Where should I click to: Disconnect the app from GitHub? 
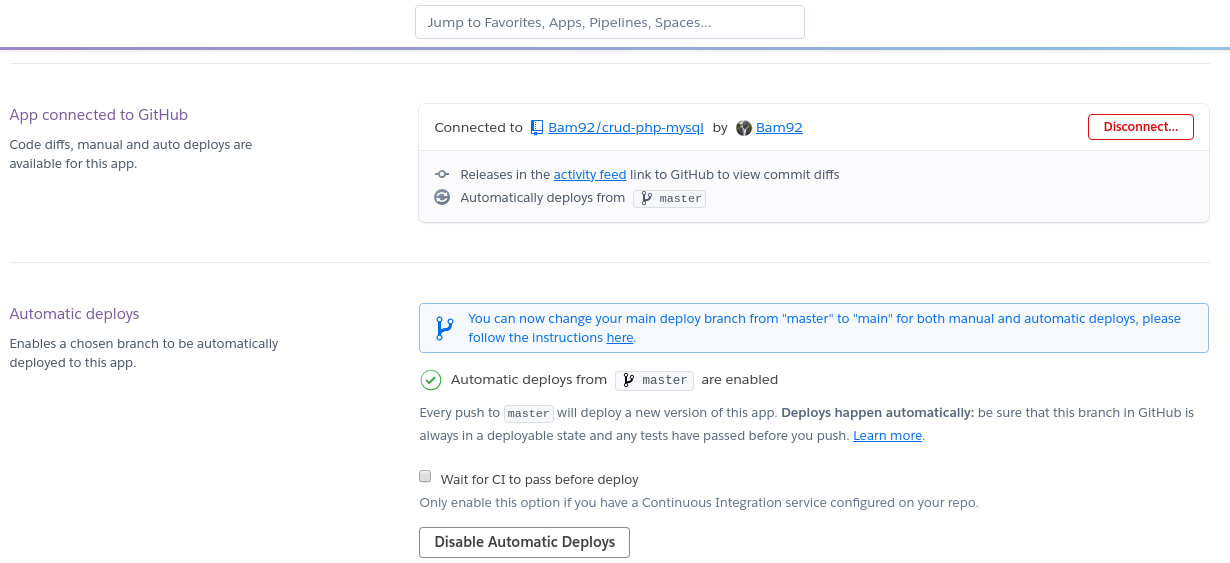click(x=1140, y=127)
